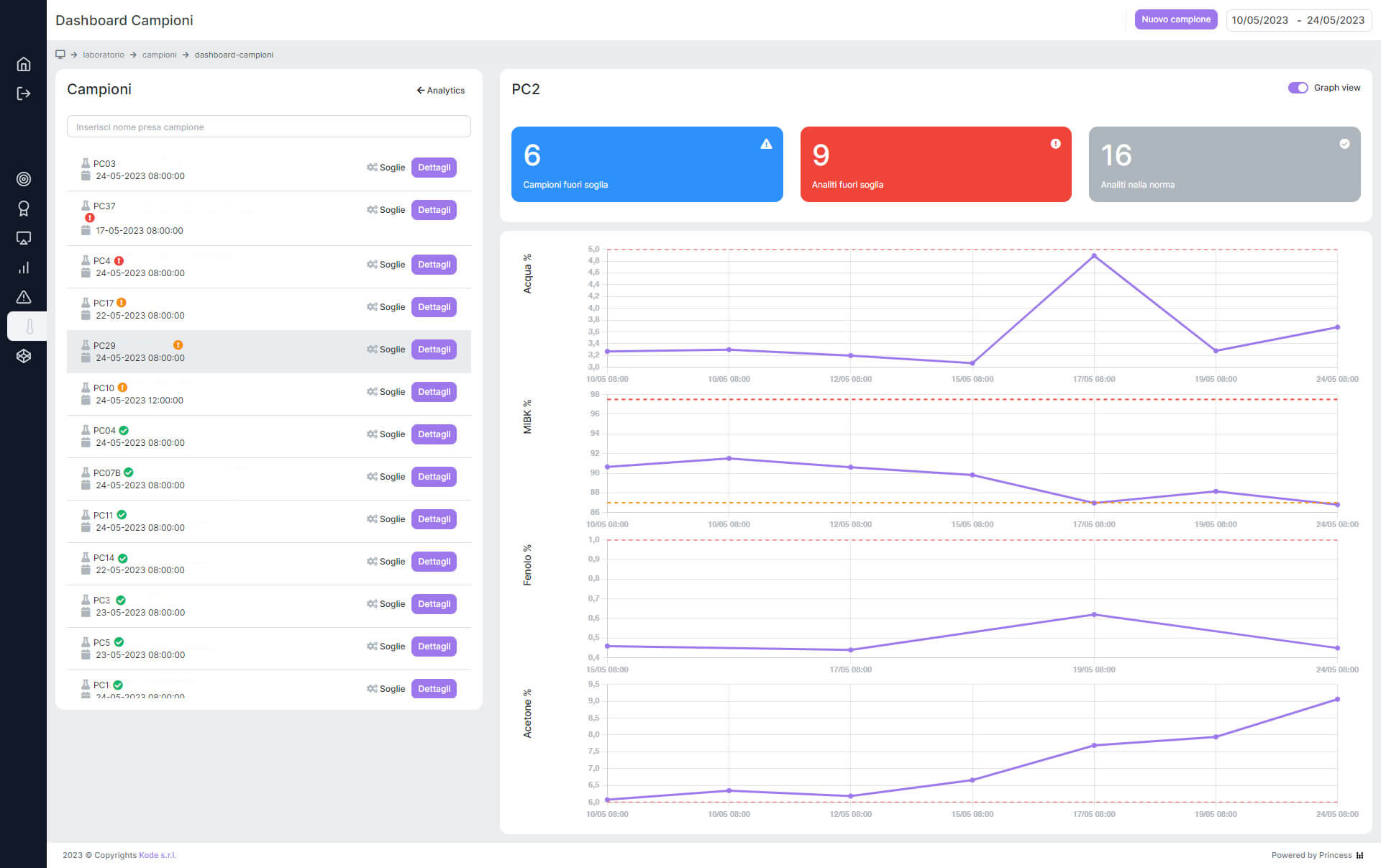Open Soglie settings for PC04
1381x868 pixels.
pyautogui.click(x=386, y=434)
